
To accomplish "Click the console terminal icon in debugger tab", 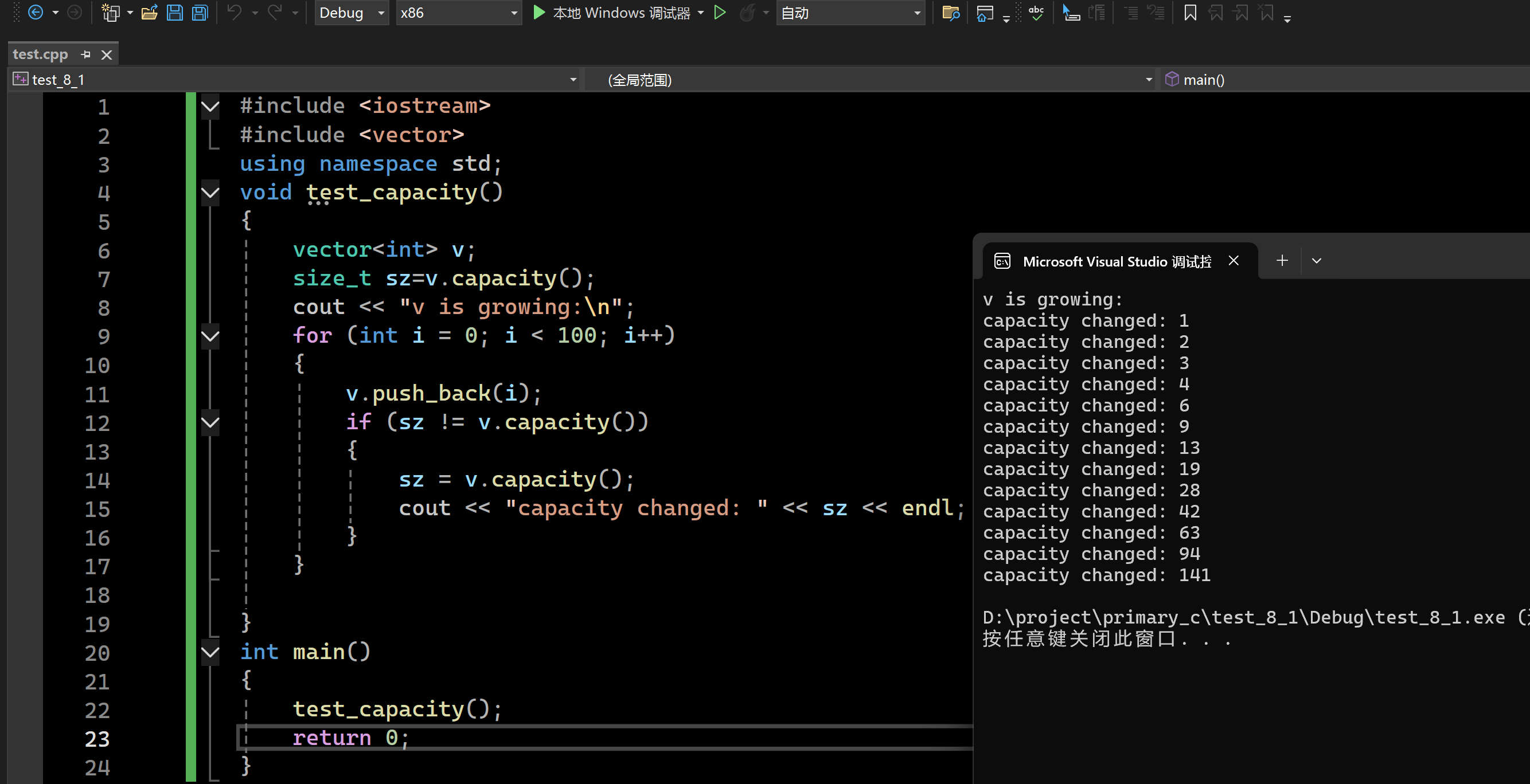I will (x=1002, y=261).
